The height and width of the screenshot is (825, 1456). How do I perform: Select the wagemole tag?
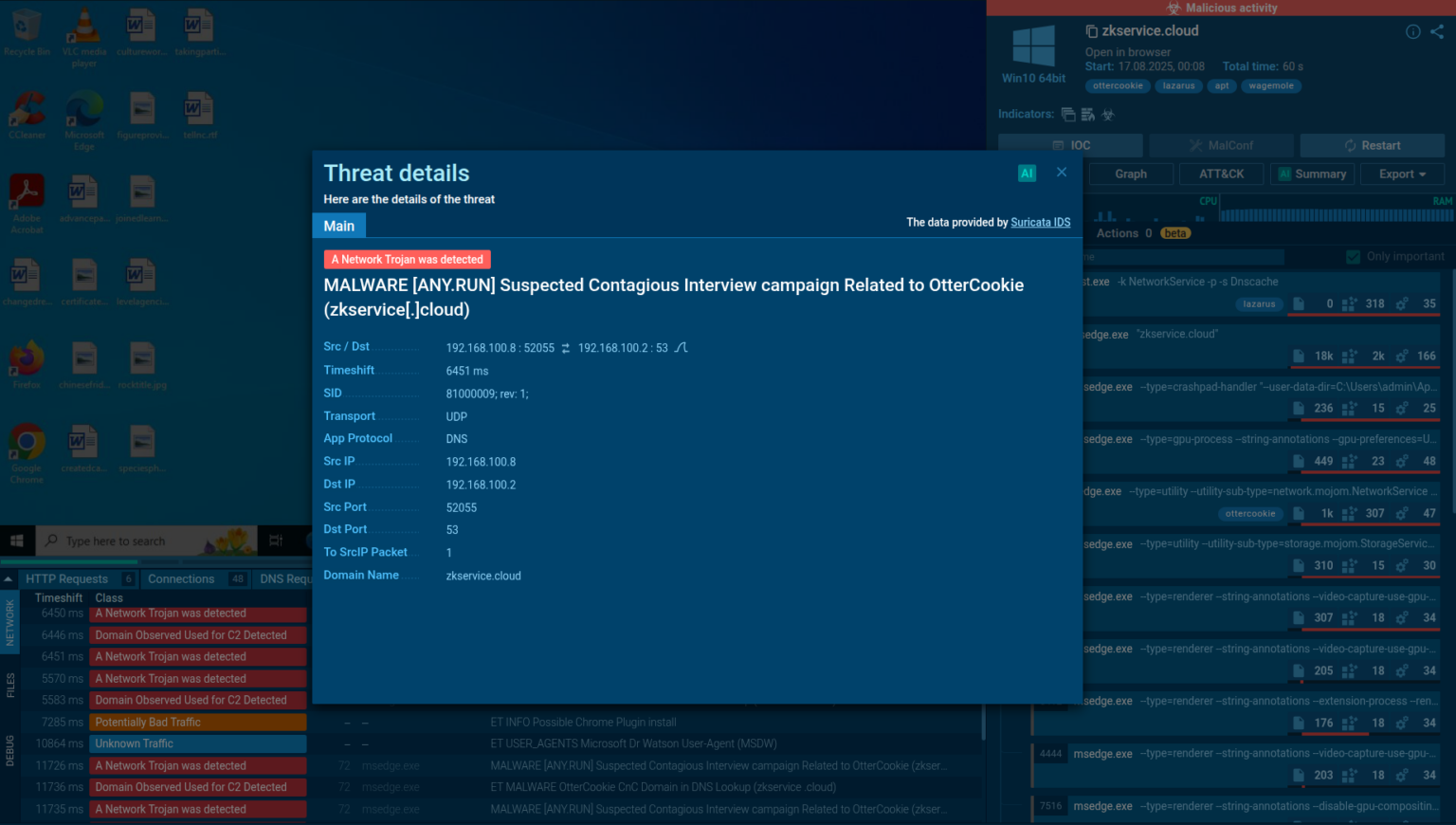(x=1271, y=86)
